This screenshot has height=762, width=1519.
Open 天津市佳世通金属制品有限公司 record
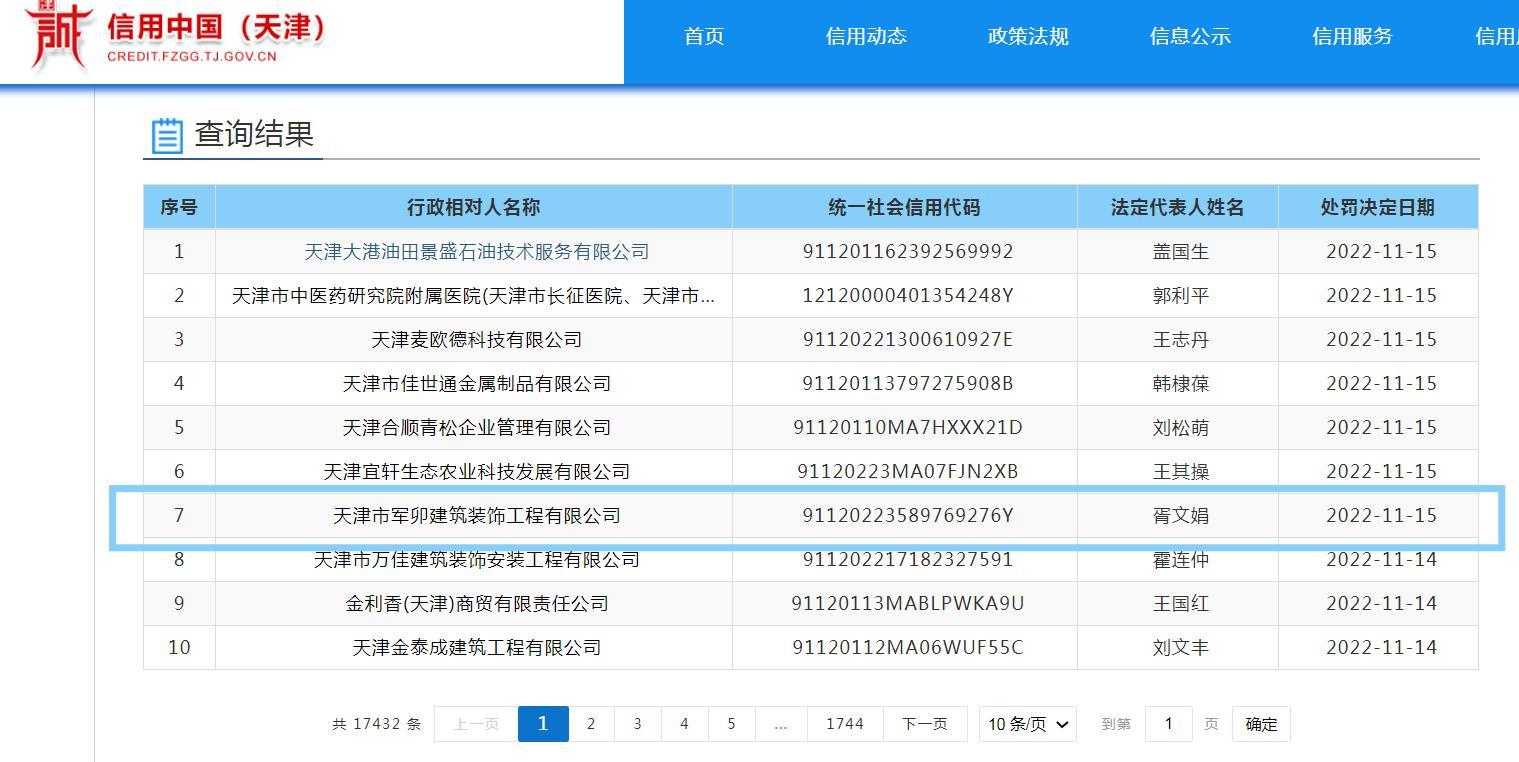click(x=477, y=384)
